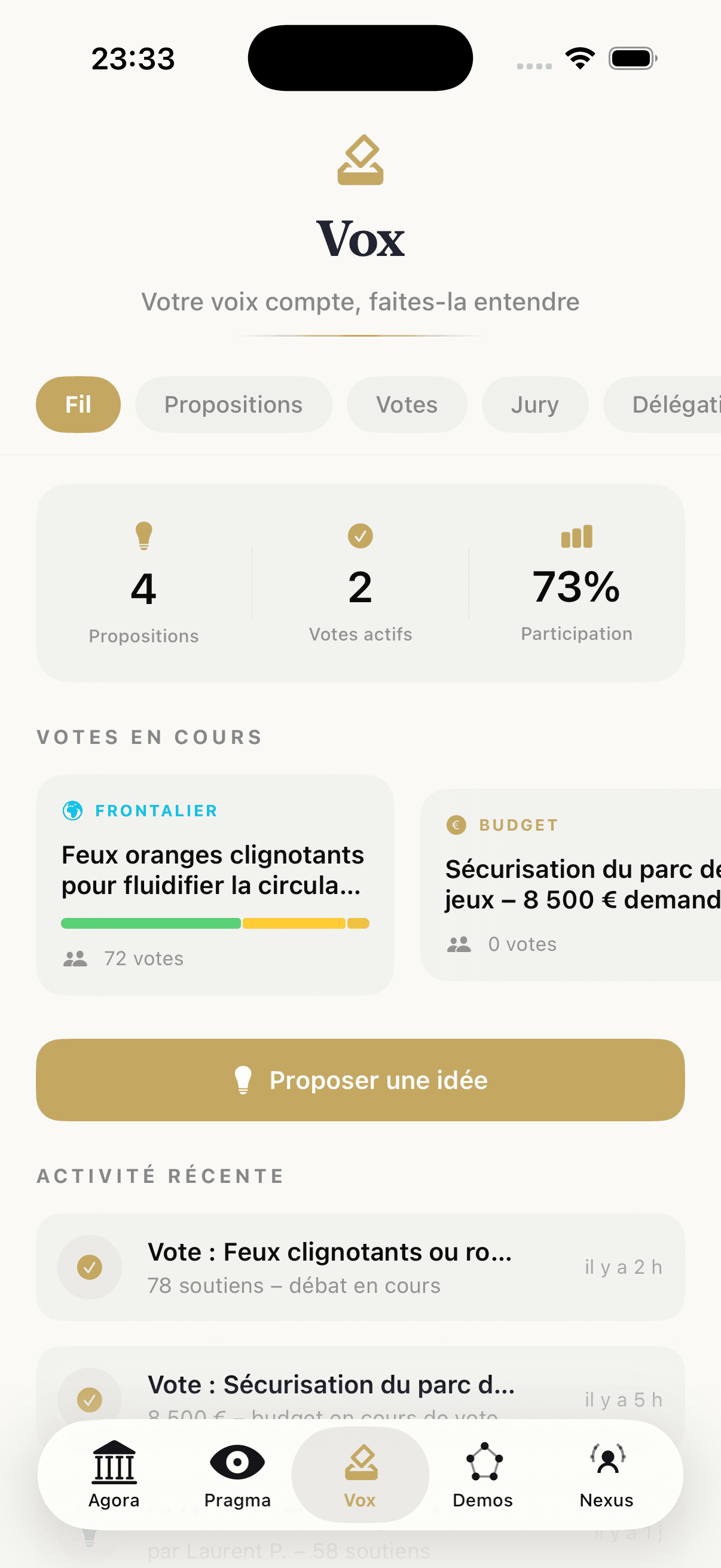Tap the checkmark icon above Votes actifs
The width and height of the screenshot is (721, 1568).
click(360, 536)
